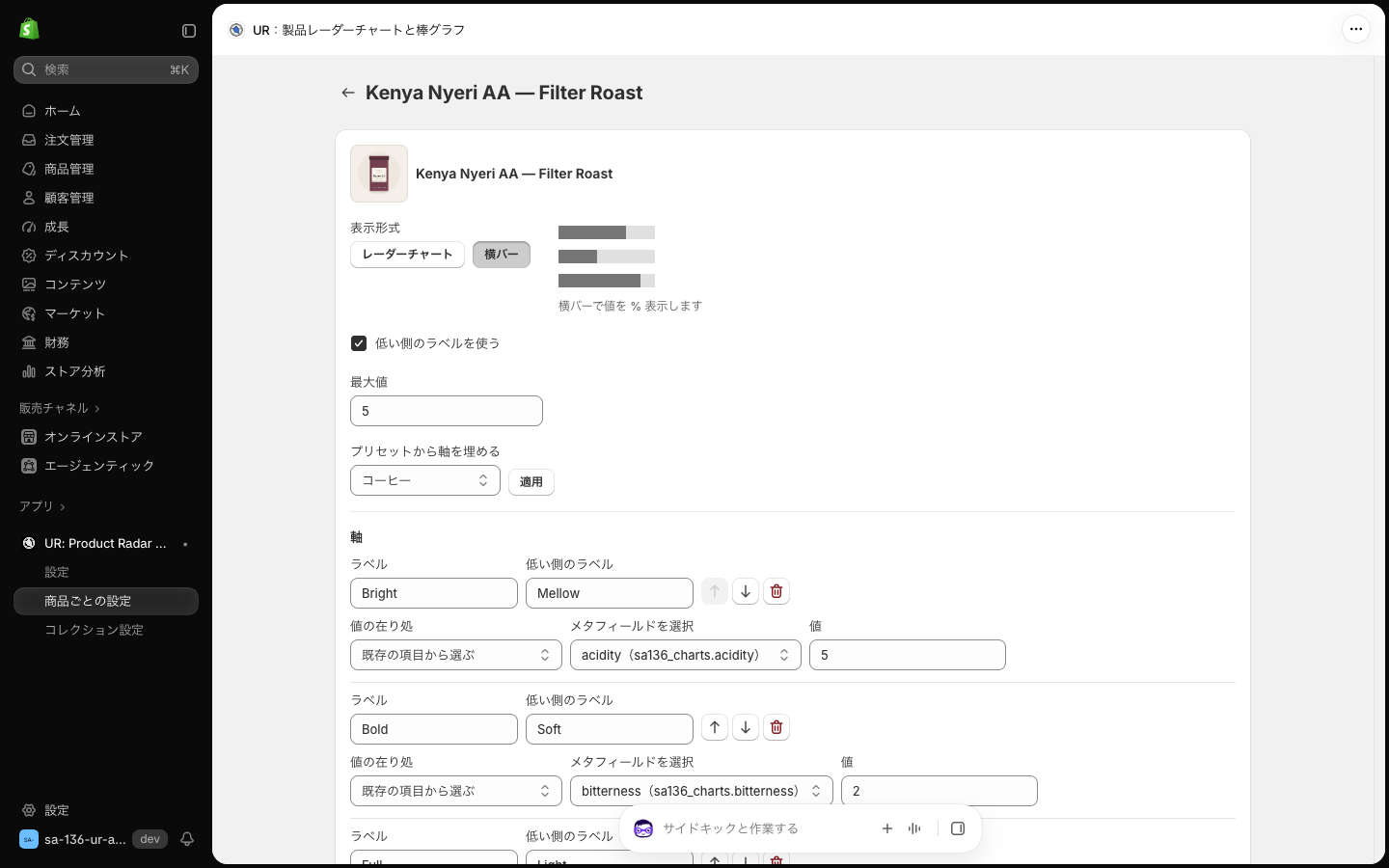Expand アプリ section in sidebar
Viewport: 1389px width, 868px height.
42,506
